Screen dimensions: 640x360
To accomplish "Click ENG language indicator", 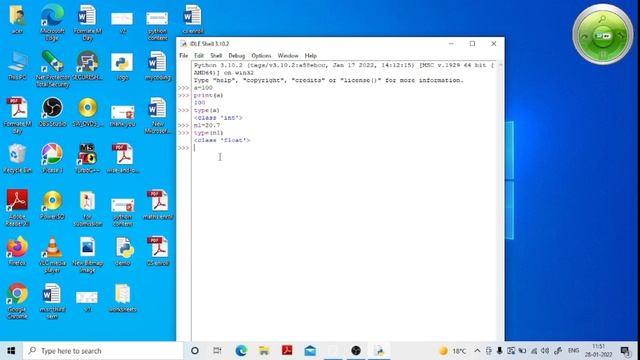I will click(x=573, y=351).
